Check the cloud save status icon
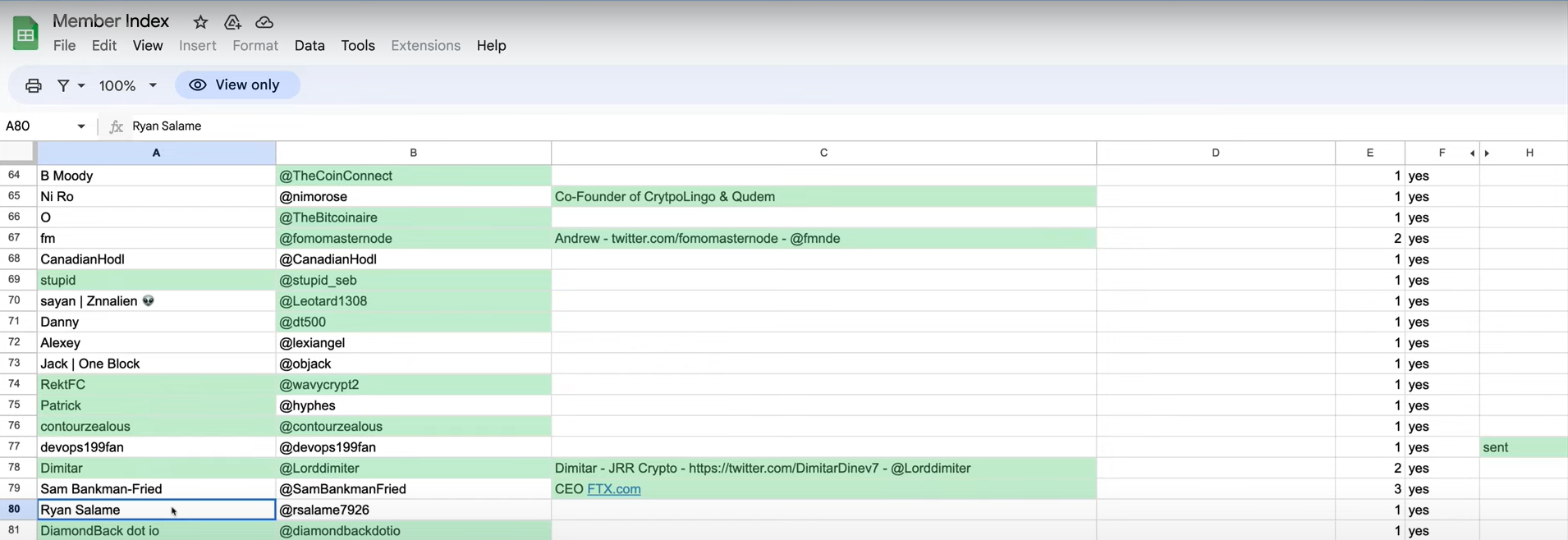 264,22
